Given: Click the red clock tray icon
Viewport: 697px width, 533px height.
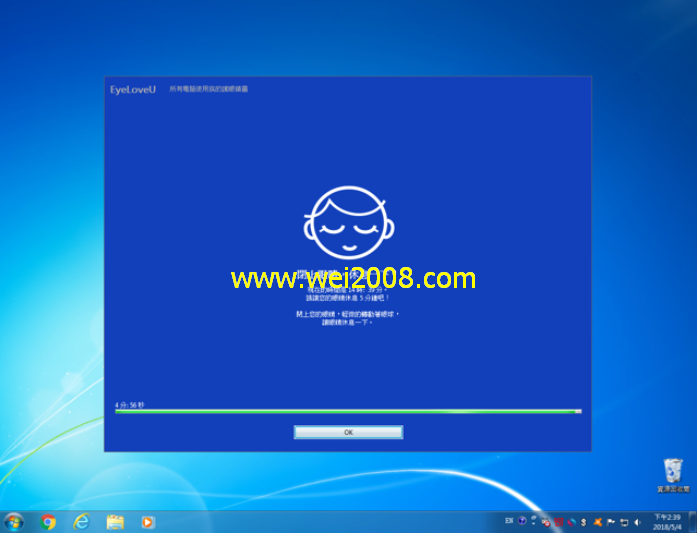Looking at the screenshot, I should pyautogui.click(x=545, y=522).
